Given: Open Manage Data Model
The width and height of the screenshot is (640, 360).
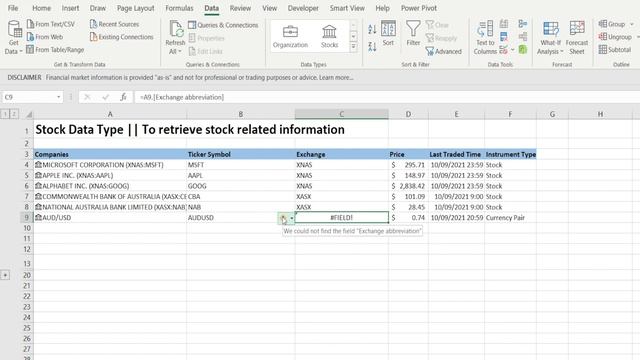Looking at the screenshot, I should click(x=523, y=50).
